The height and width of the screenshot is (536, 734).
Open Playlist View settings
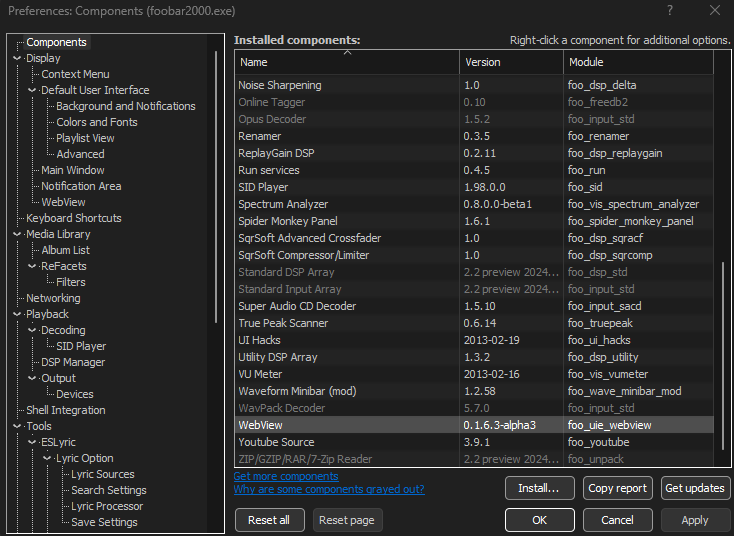(85, 138)
